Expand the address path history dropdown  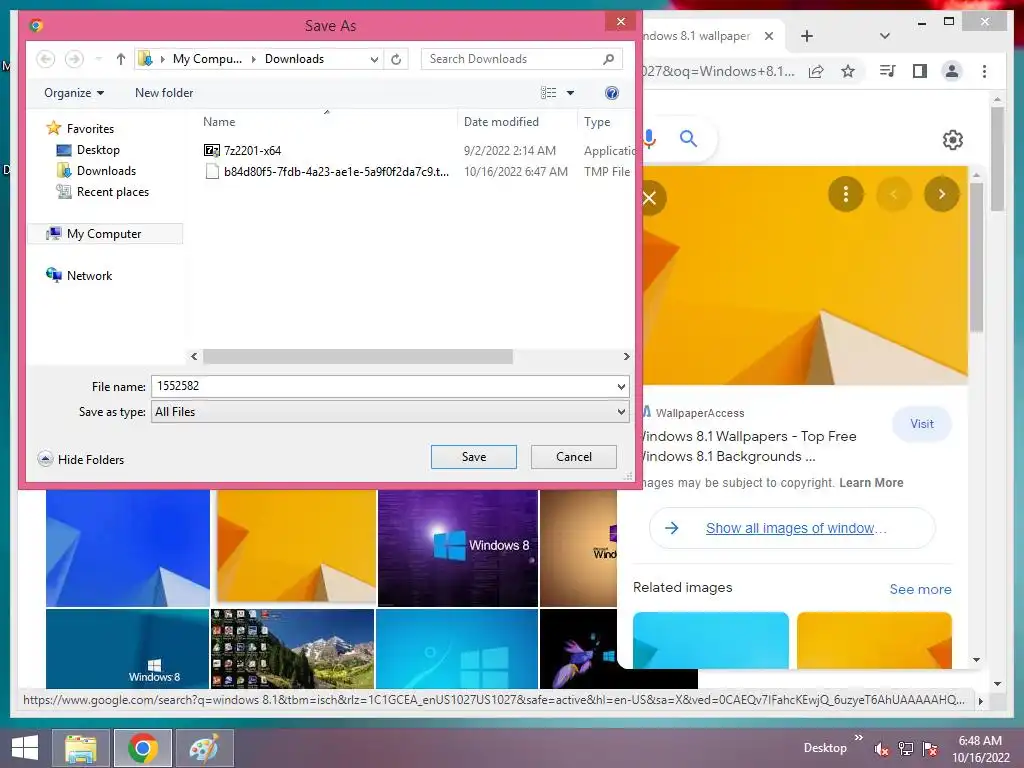374,59
